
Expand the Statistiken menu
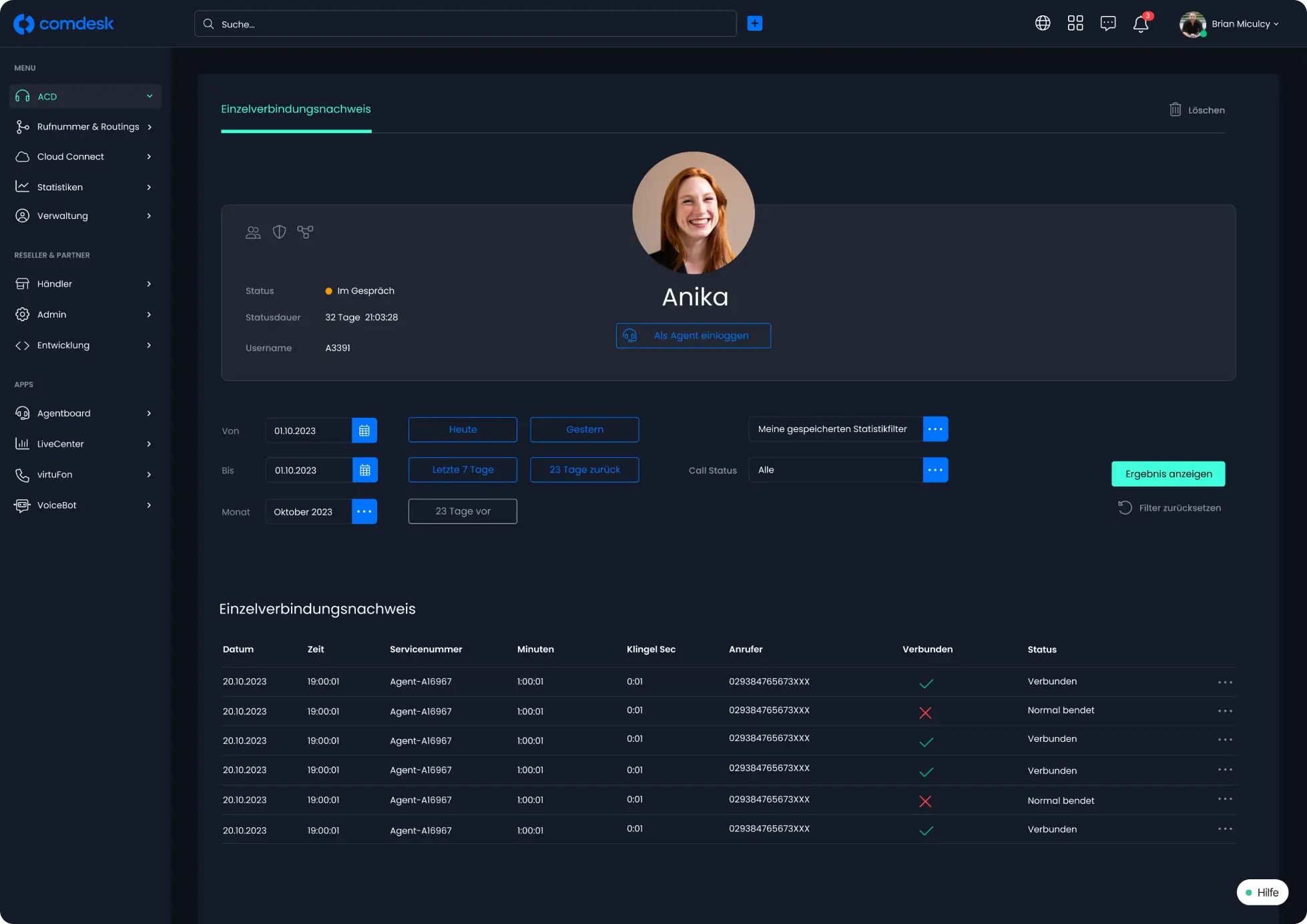click(85, 187)
